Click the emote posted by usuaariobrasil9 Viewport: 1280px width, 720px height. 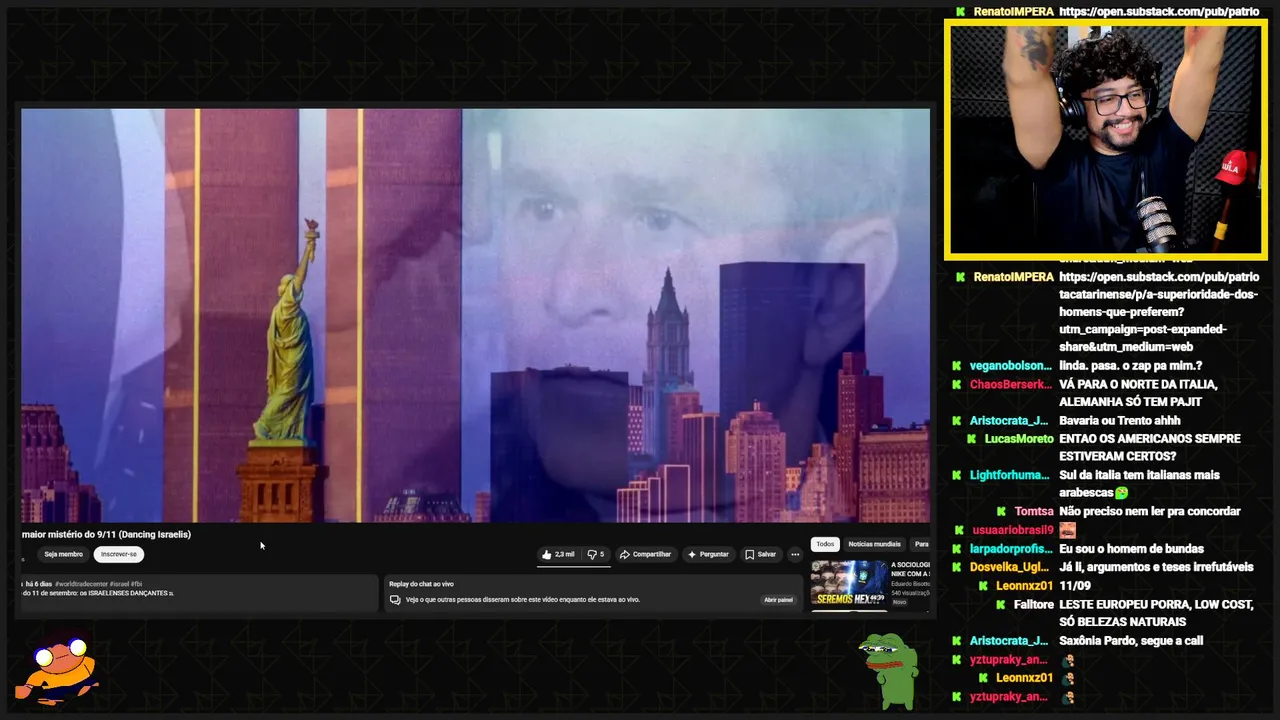pyautogui.click(x=1067, y=530)
